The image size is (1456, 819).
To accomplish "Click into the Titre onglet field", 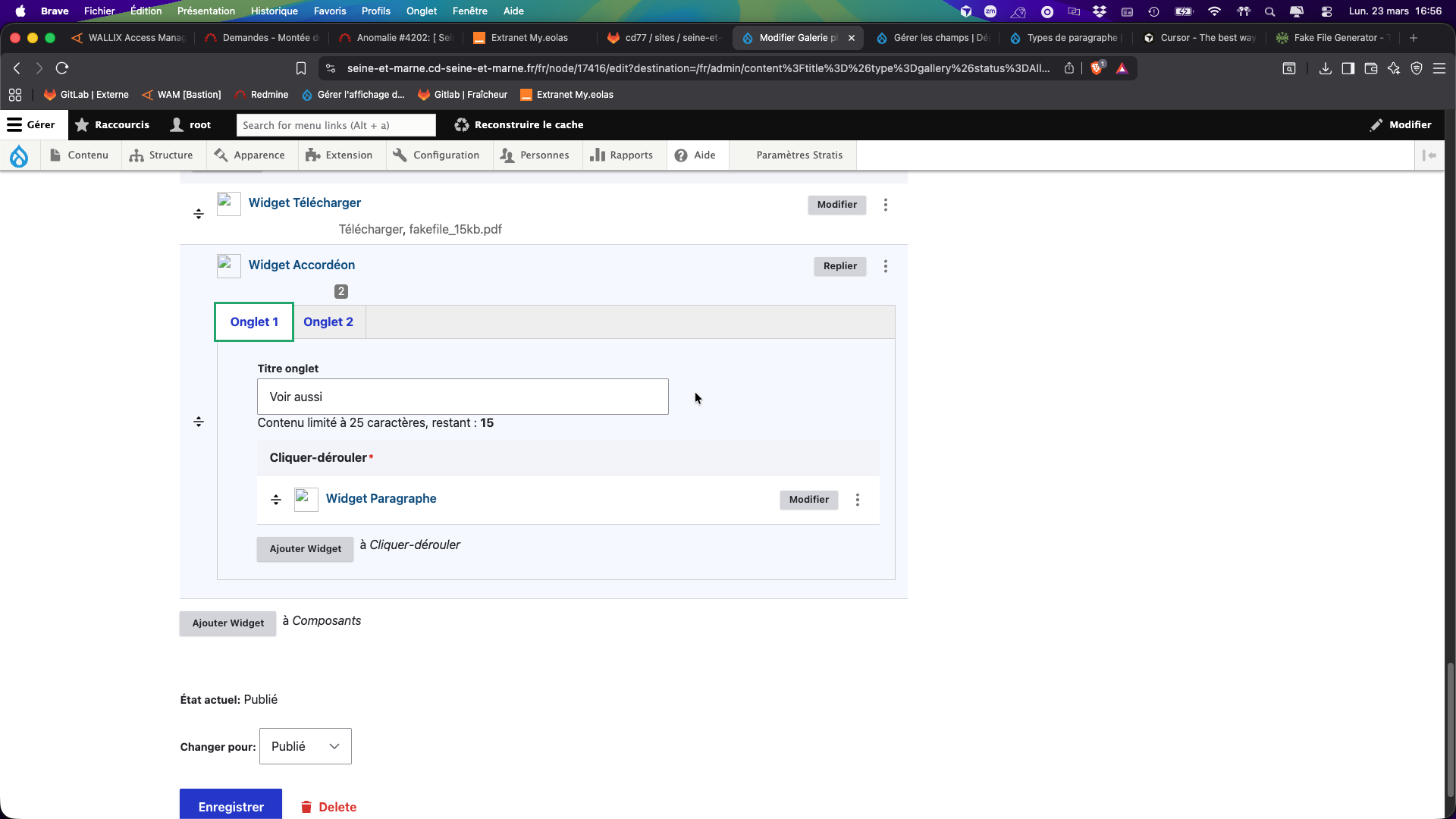I will 463,397.
